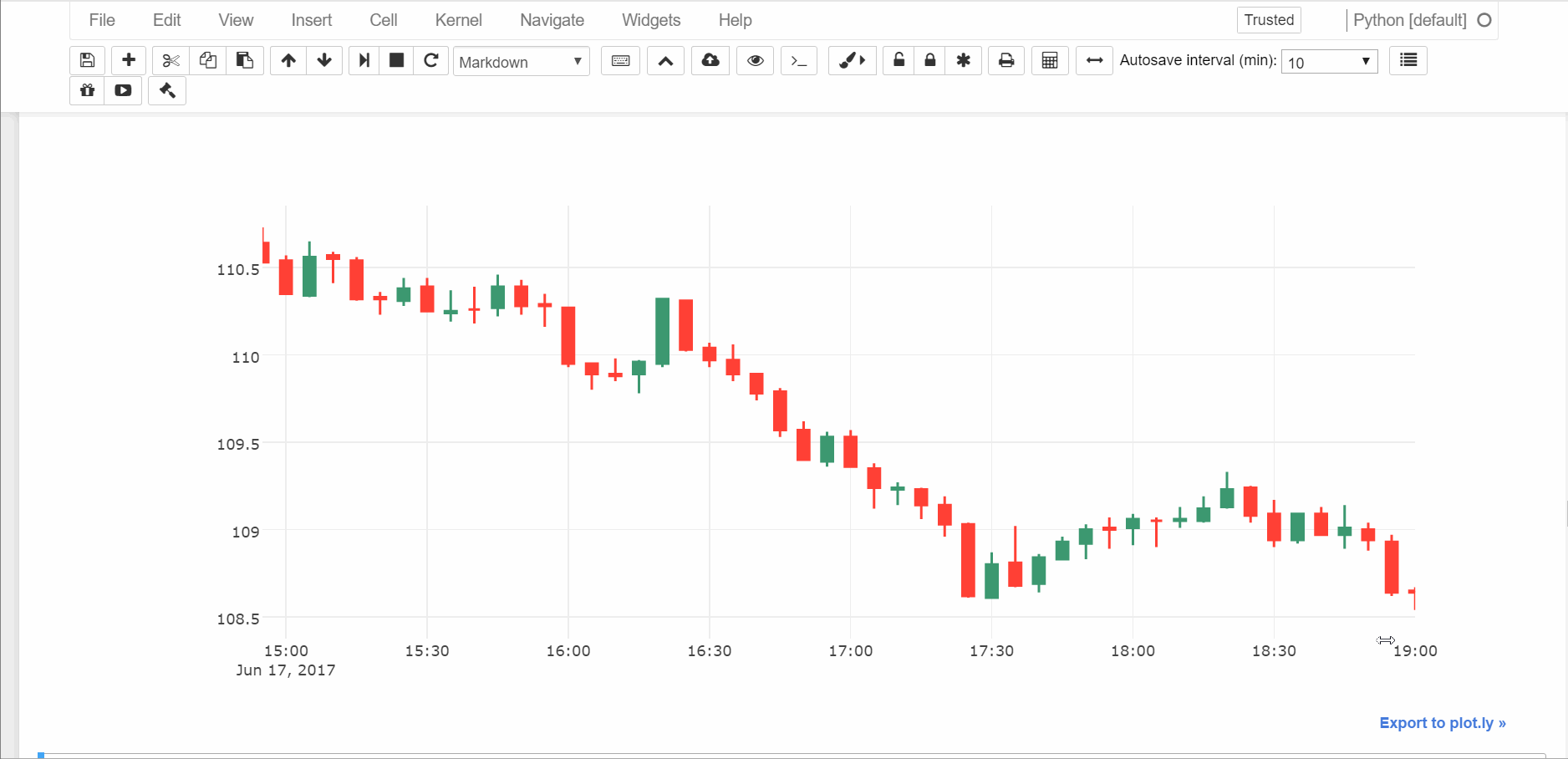Viewport: 1568px width, 759px height.
Task: Click the YouTube-style play icon
Action: (x=123, y=90)
